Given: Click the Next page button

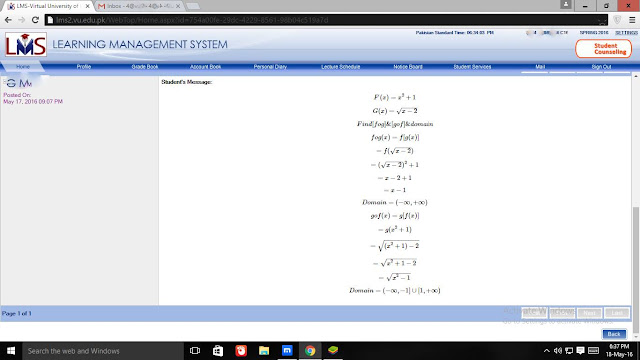Looking at the screenshot, I should click(589, 313).
